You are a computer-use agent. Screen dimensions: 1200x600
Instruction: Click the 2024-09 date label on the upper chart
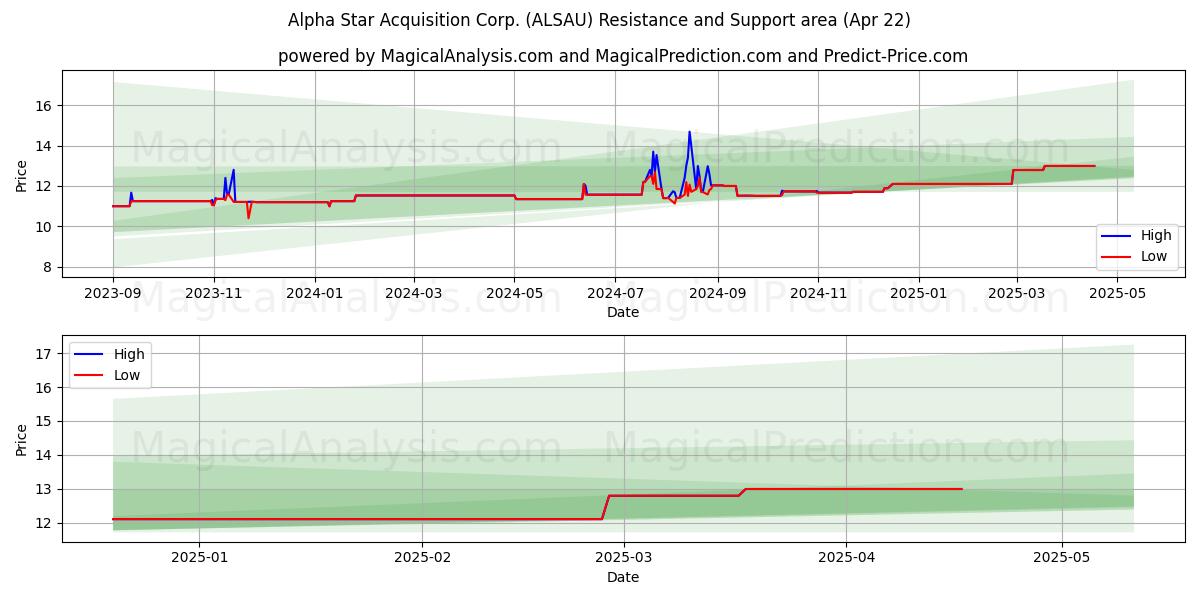[x=718, y=294]
